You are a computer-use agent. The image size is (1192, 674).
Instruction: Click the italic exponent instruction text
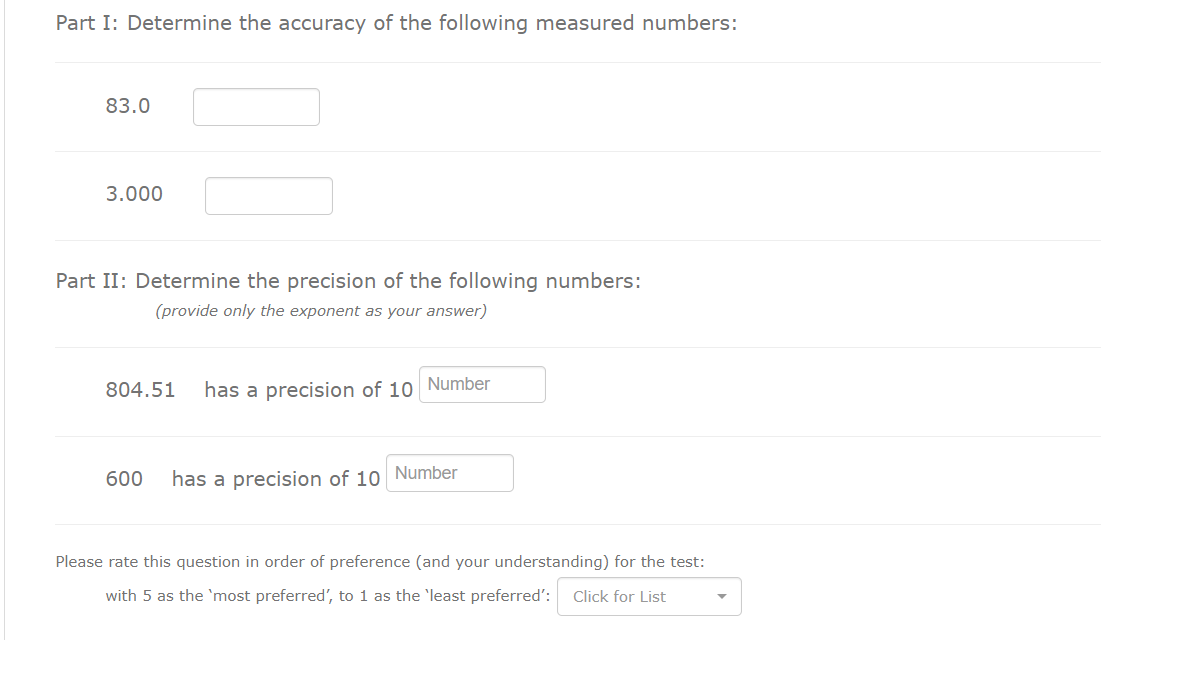[x=320, y=311]
